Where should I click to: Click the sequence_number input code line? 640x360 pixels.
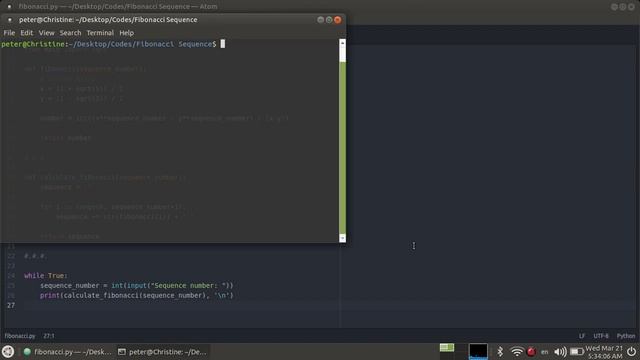[x=137, y=285]
